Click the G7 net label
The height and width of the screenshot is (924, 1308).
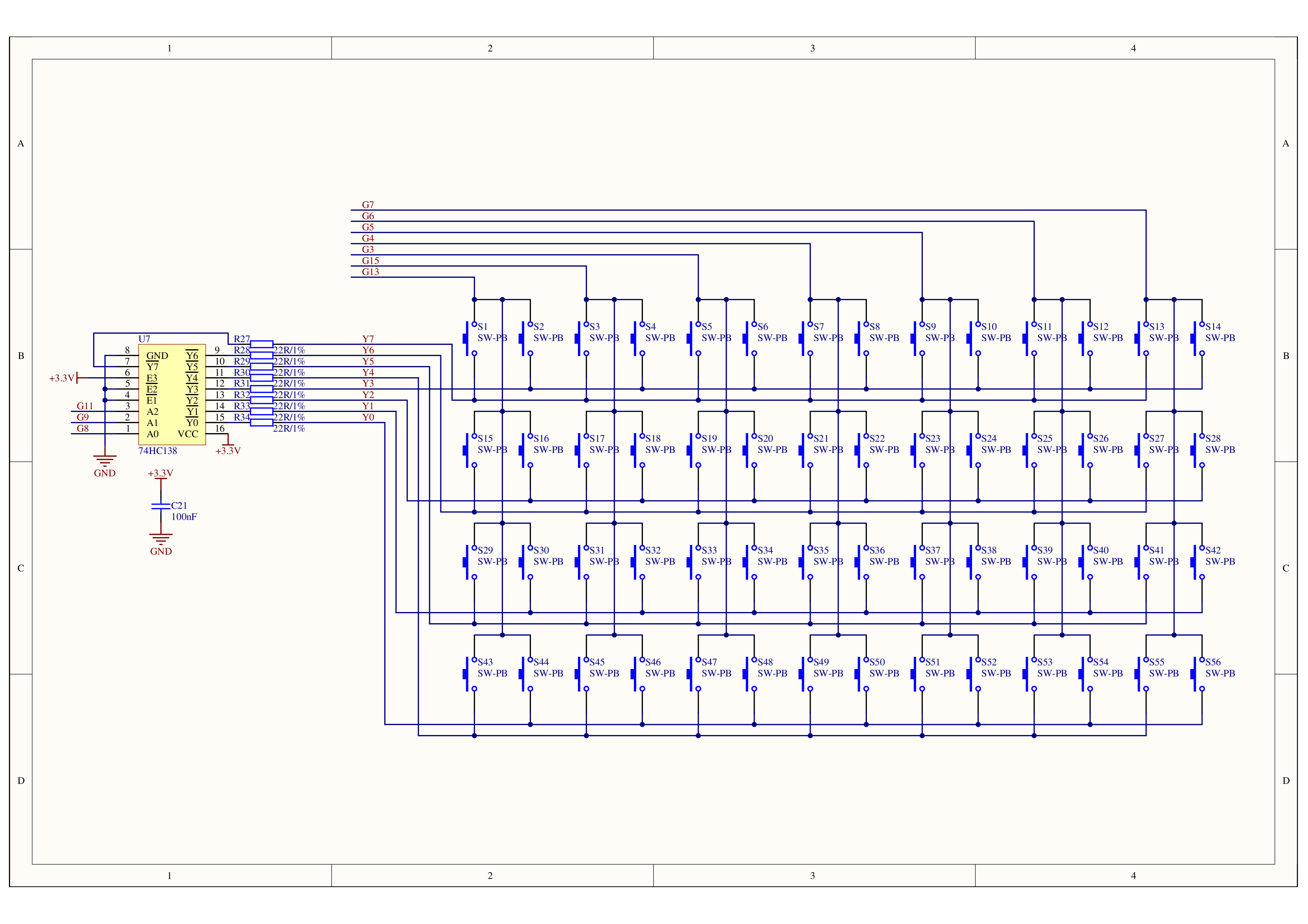pos(368,205)
